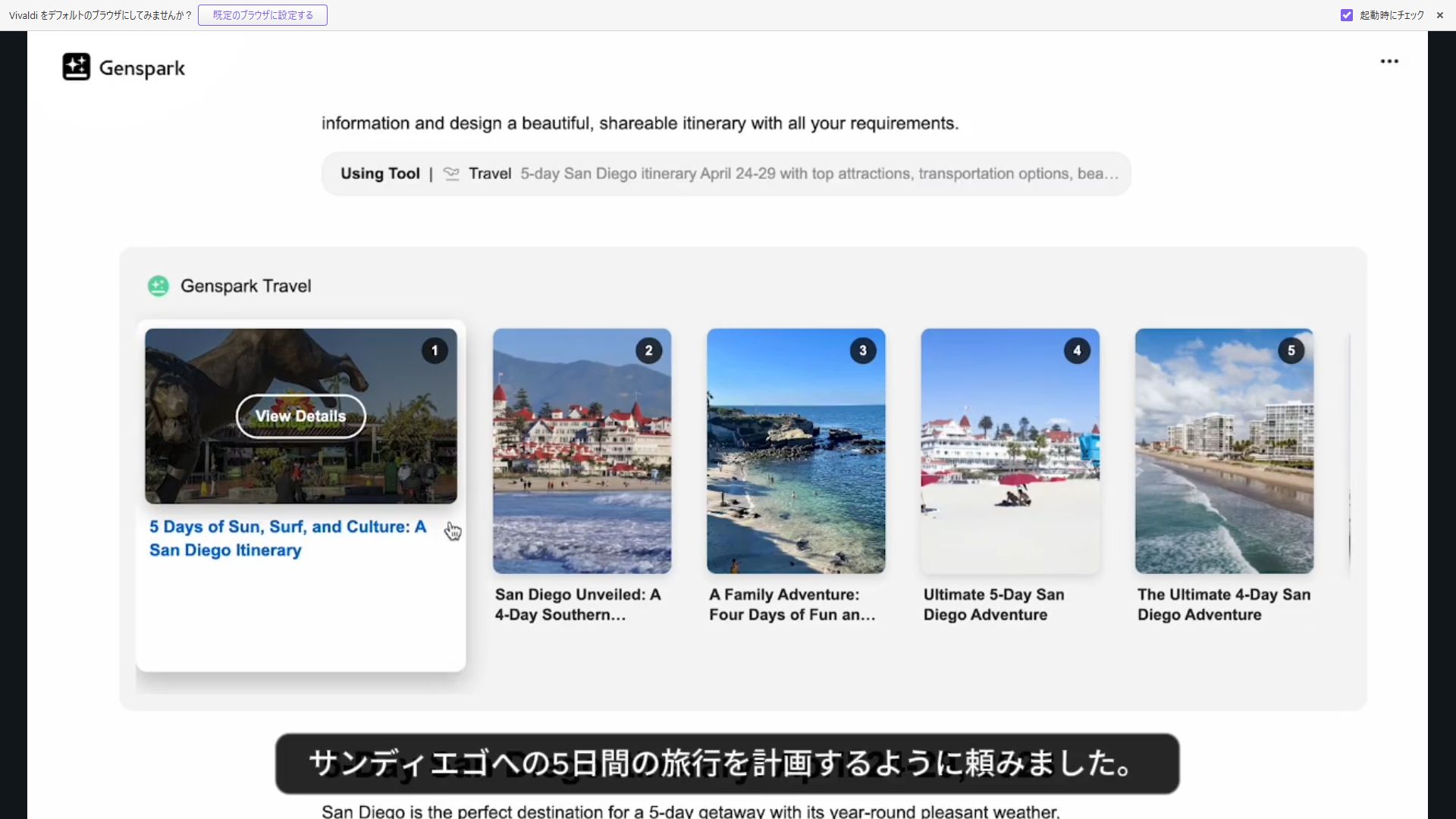Click the number 4 badge on fourth card
This screenshot has height=819, width=1456.
point(1077,350)
